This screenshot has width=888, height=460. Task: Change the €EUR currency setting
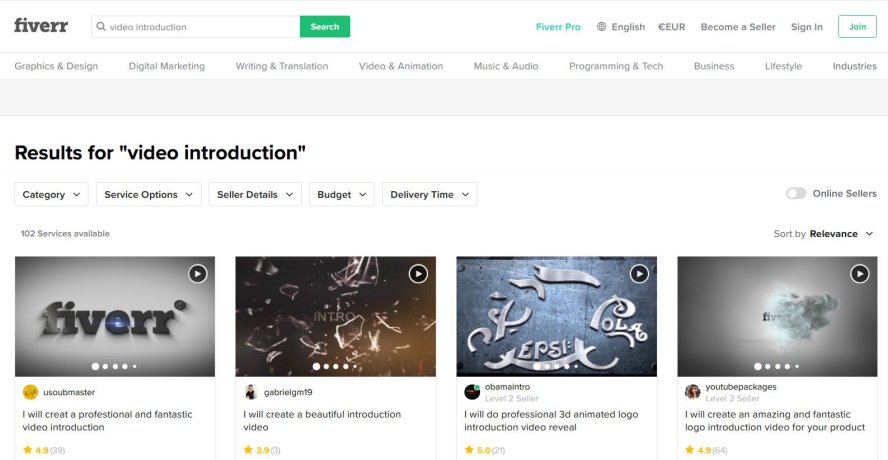pyautogui.click(x=672, y=27)
